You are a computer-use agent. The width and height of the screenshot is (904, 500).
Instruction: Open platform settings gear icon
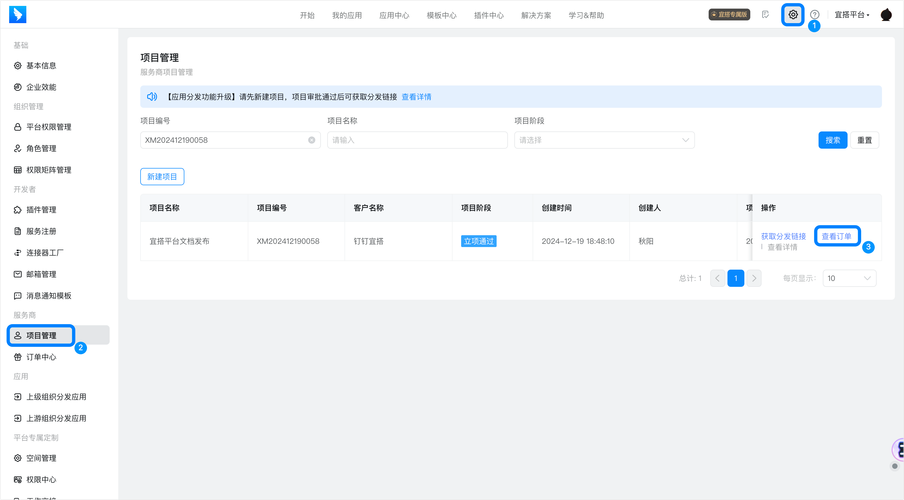pos(793,15)
